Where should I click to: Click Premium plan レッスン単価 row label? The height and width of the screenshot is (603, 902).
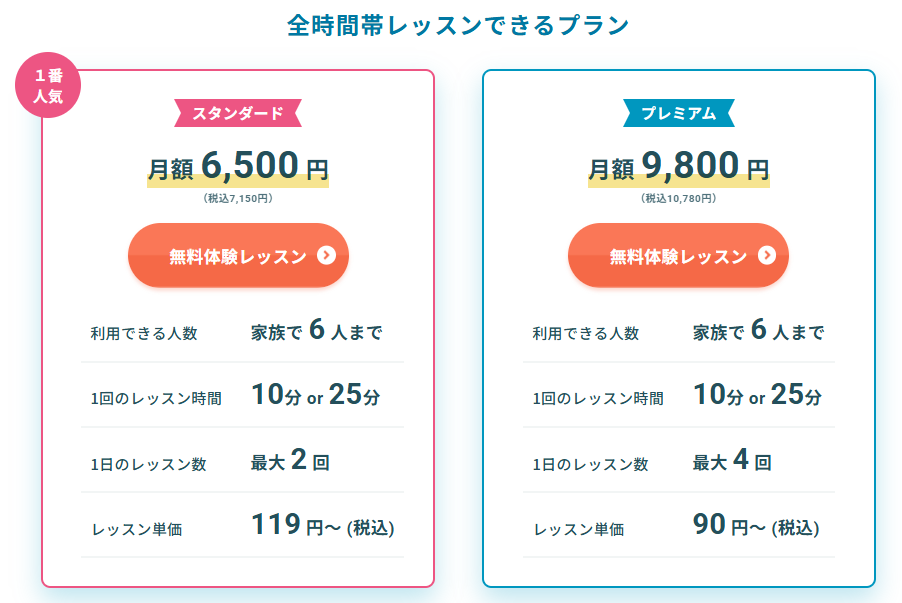577,529
